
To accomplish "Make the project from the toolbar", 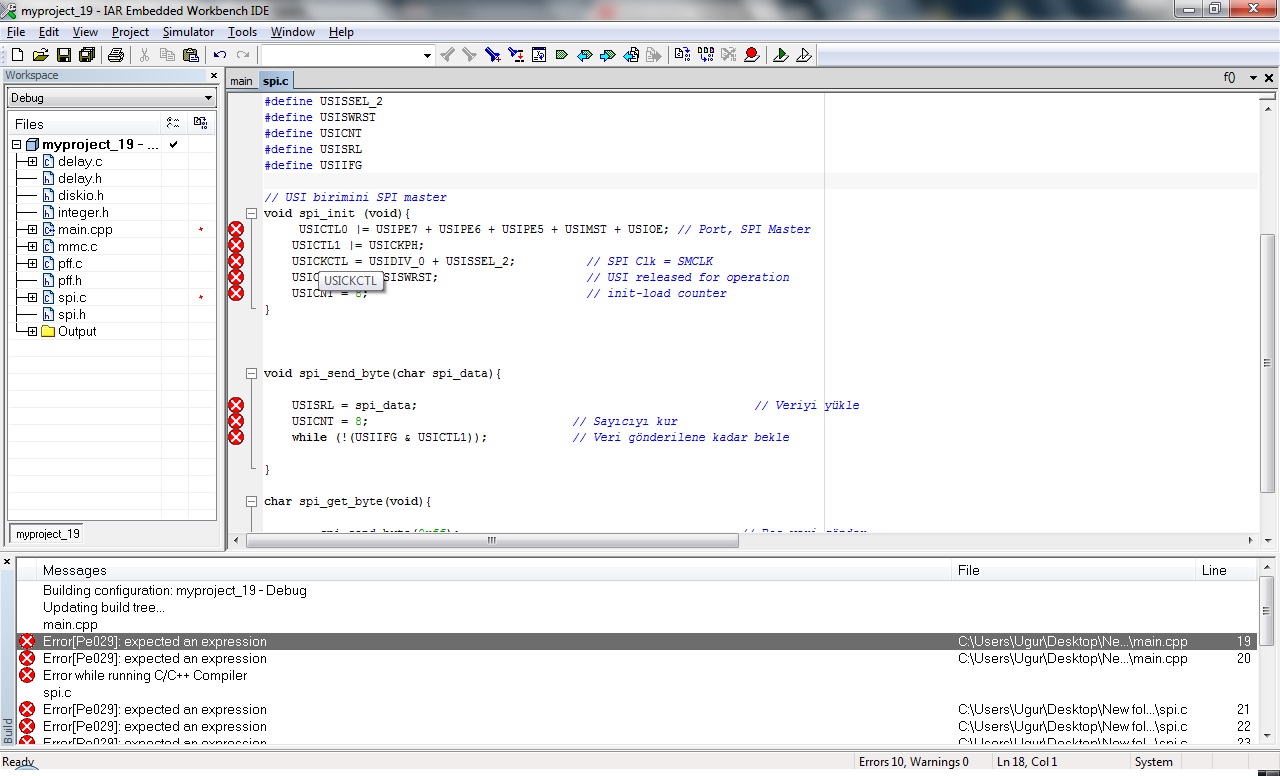I will 706,55.
